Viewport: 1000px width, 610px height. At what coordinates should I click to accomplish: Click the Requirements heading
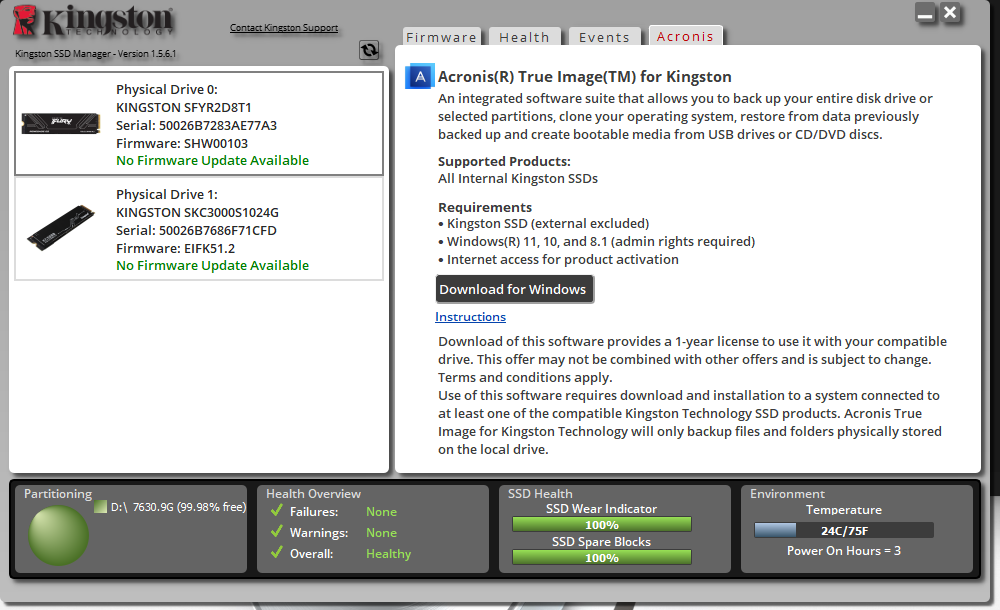(x=485, y=207)
